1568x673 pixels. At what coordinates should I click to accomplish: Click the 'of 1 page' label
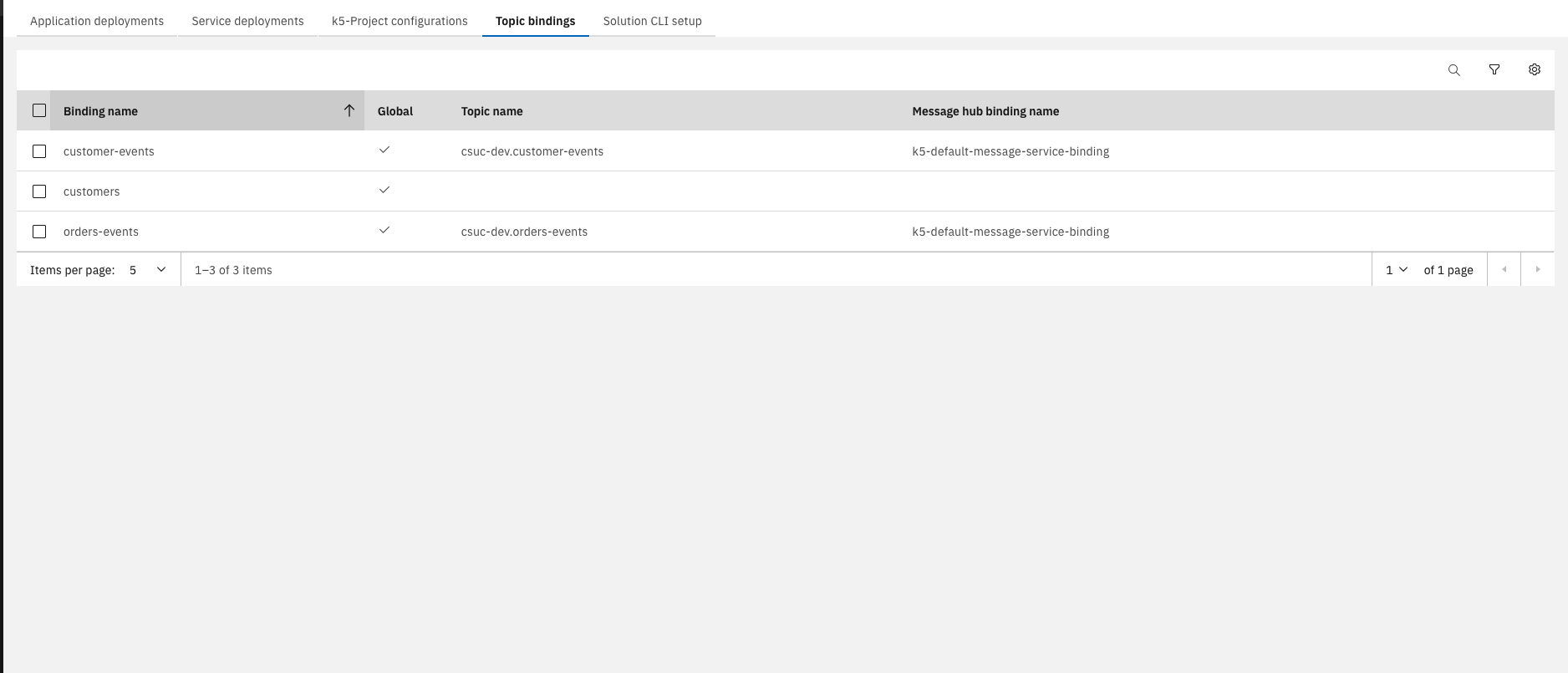(1448, 270)
